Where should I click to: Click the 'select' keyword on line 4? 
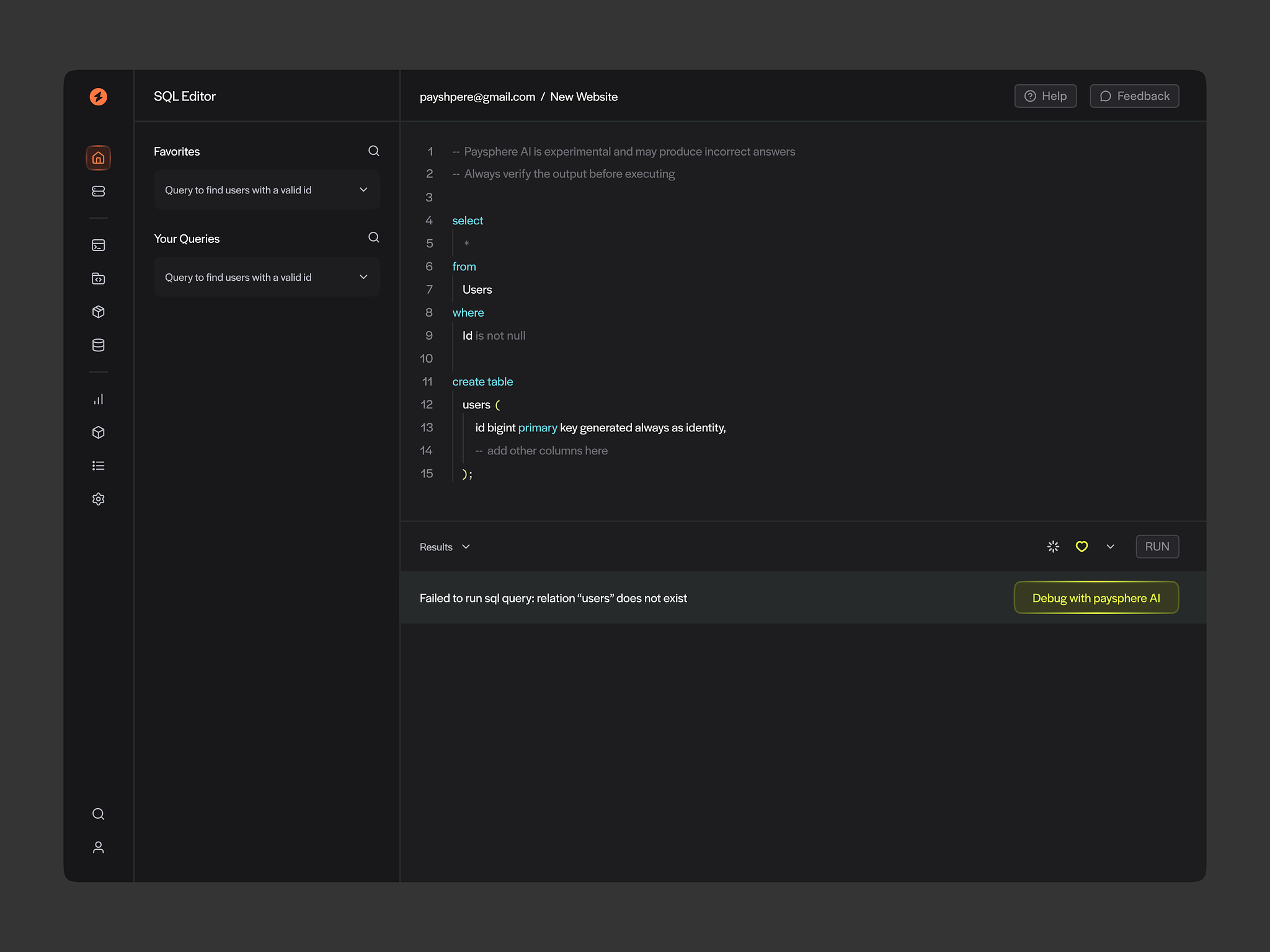pyautogui.click(x=468, y=221)
